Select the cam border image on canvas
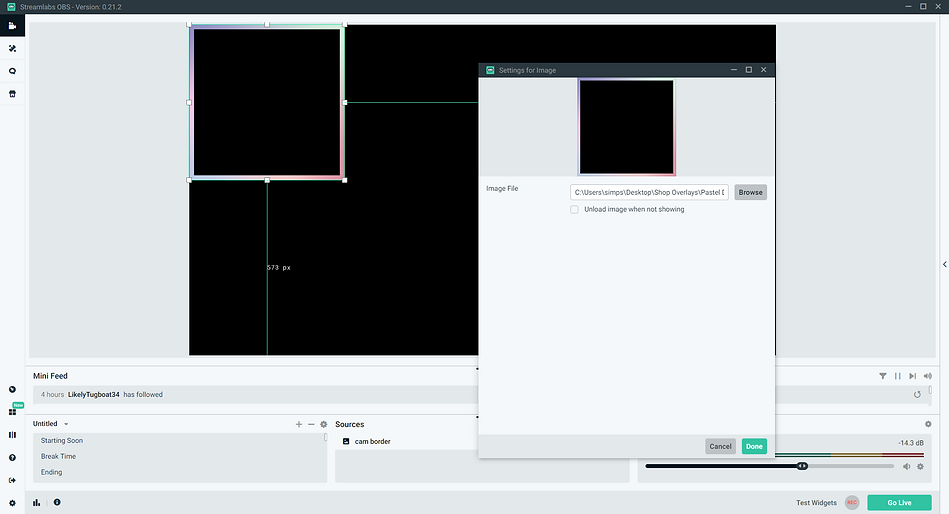 coord(267,102)
